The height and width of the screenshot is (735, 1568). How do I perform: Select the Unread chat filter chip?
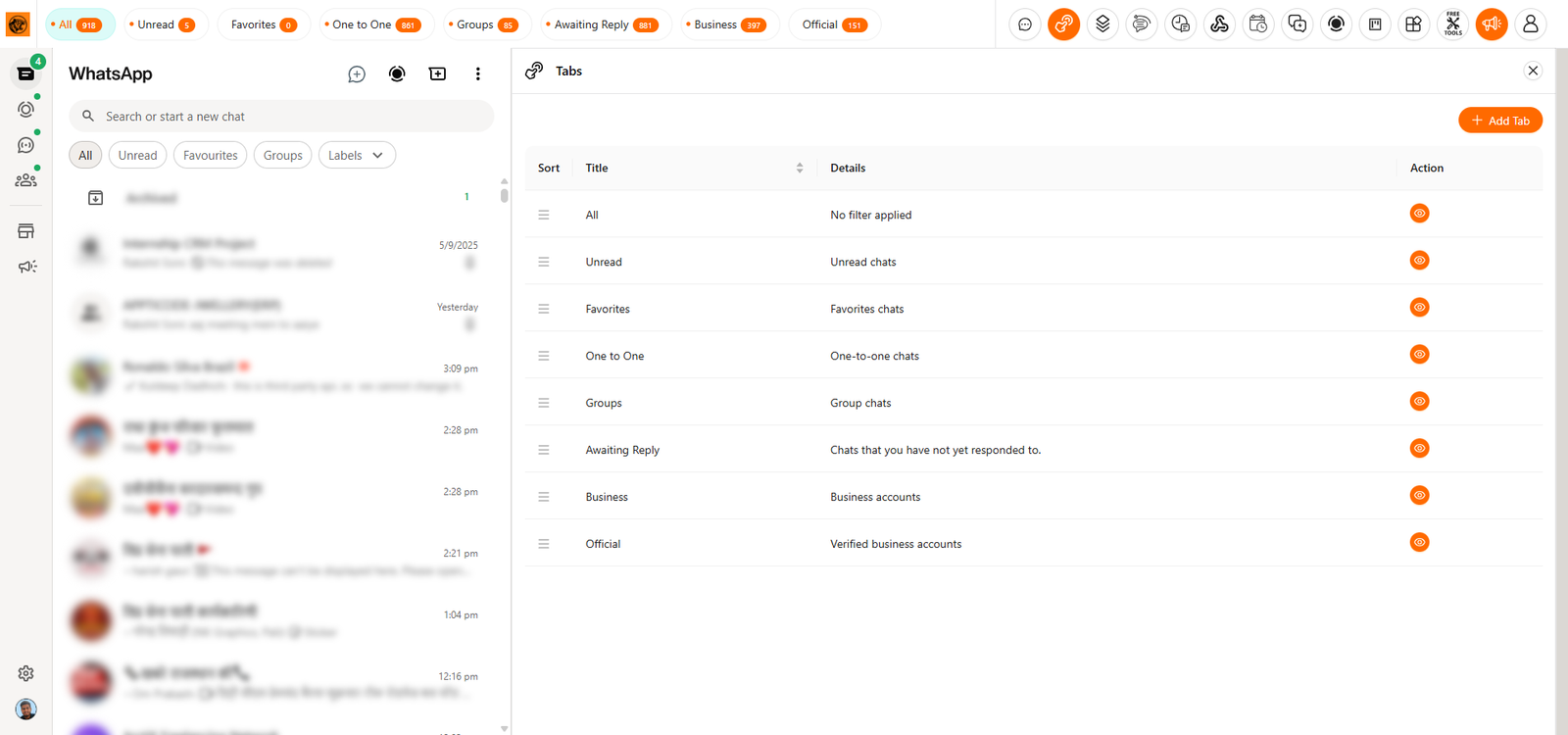pos(137,156)
